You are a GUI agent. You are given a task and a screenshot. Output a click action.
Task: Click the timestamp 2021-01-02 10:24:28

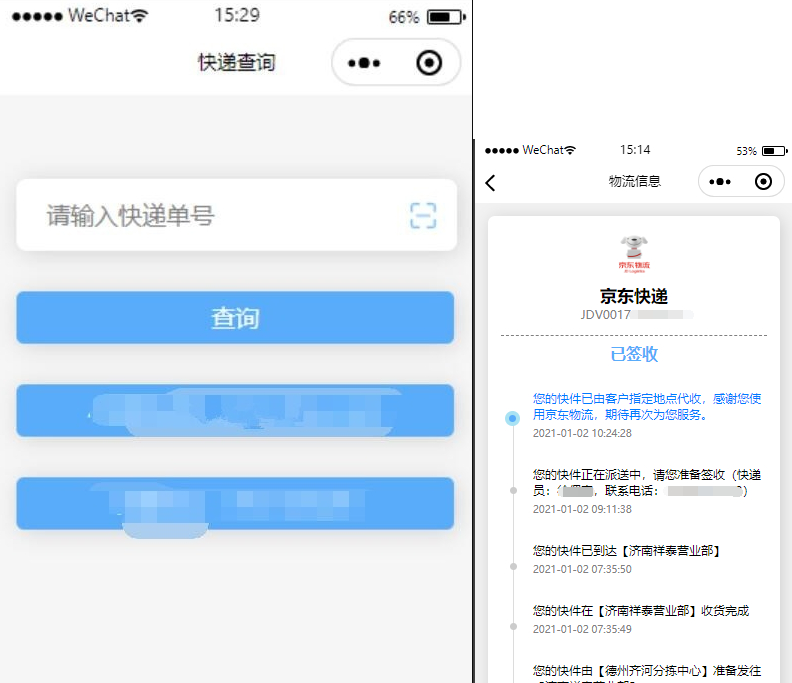[x=582, y=433]
